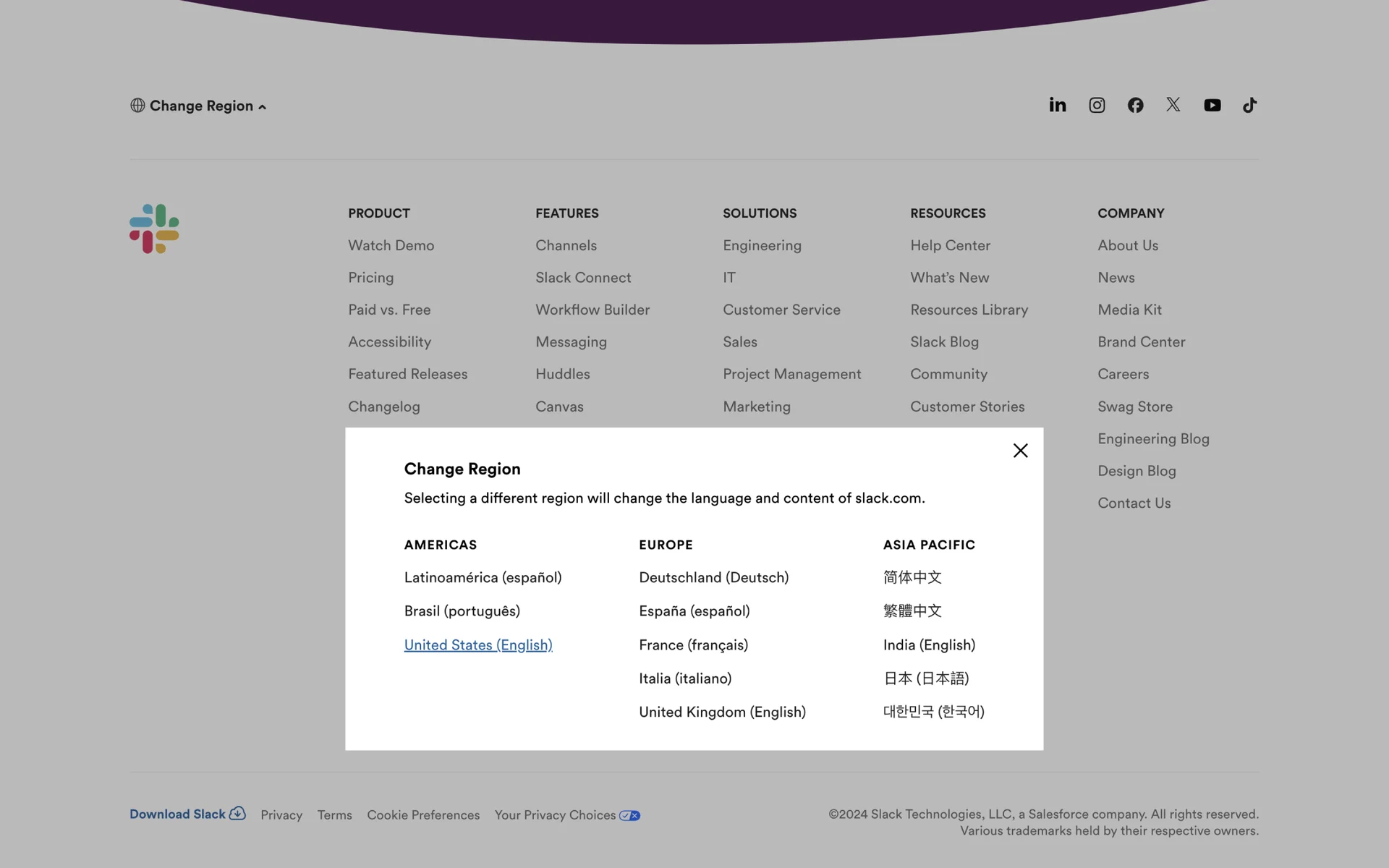Pick United Kingdom (English) region
This screenshot has width=1389, height=868.
721,712
